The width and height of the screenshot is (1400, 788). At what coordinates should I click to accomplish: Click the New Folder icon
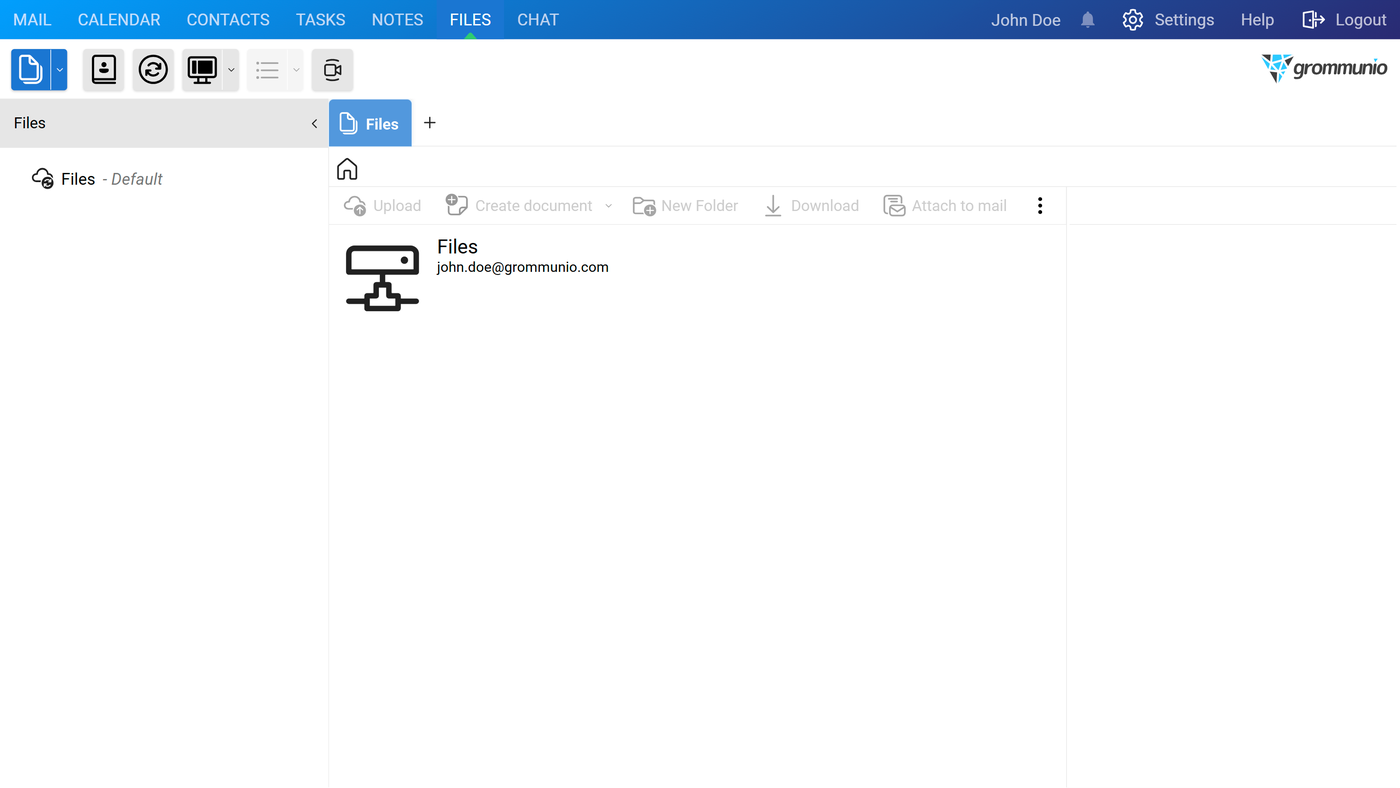pyautogui.click(x=644, y=206)
